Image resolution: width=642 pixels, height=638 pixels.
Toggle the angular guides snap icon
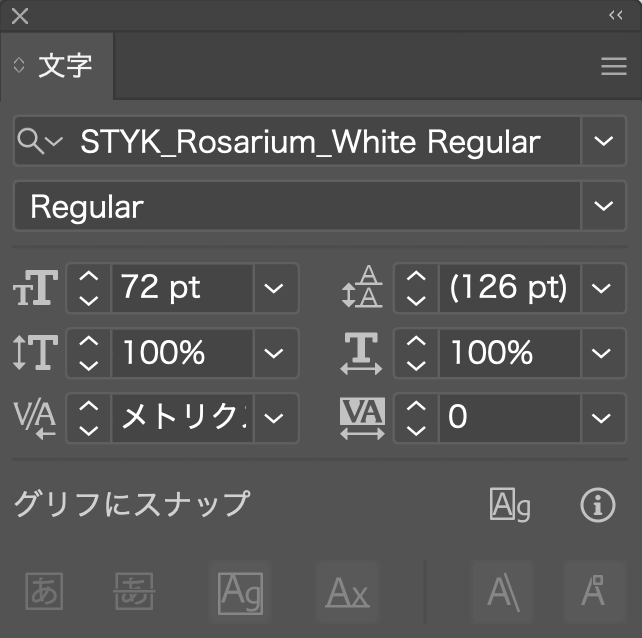[x=503, y=592]
